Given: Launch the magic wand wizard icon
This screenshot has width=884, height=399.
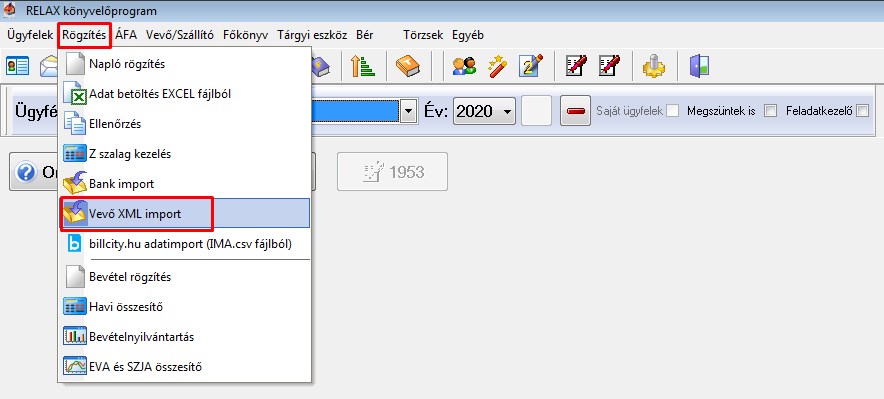Looking at the screenshot, I should [x=498, y=66].
